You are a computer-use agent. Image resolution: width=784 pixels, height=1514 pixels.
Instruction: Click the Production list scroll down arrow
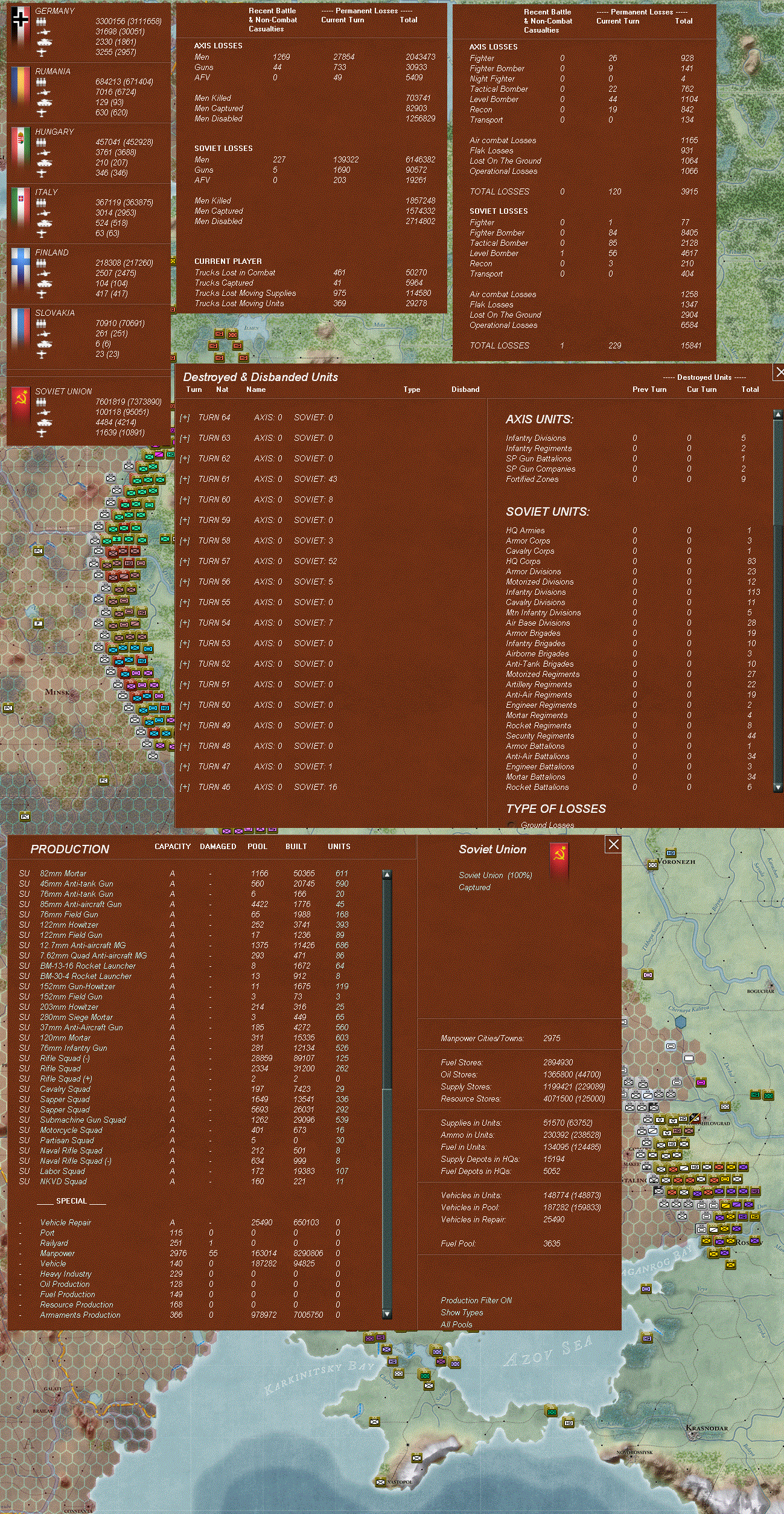[x=387, y=1314]
